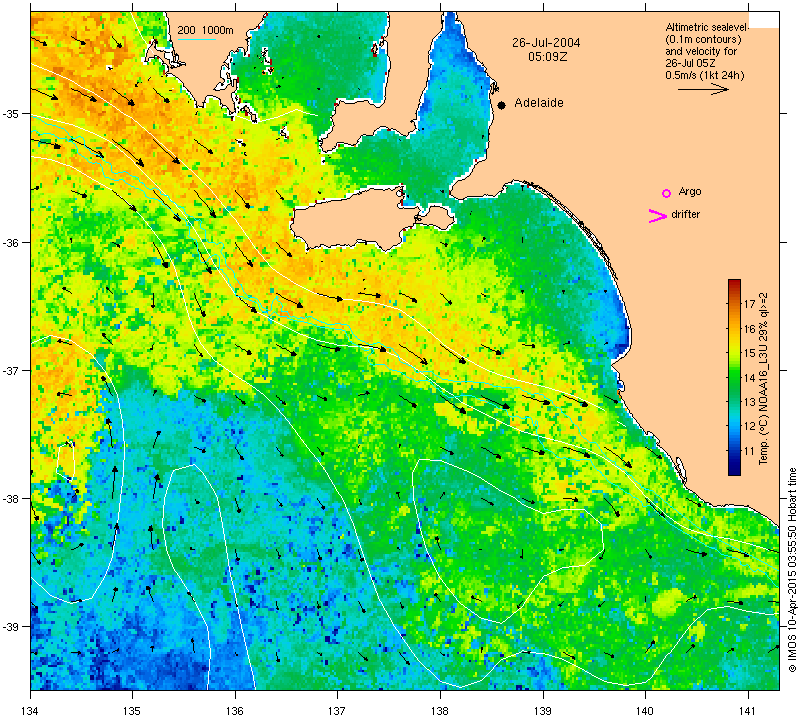
Task: Click the magenta drifter arrowhead legend symbol
Action: click(x=658, y=216)
